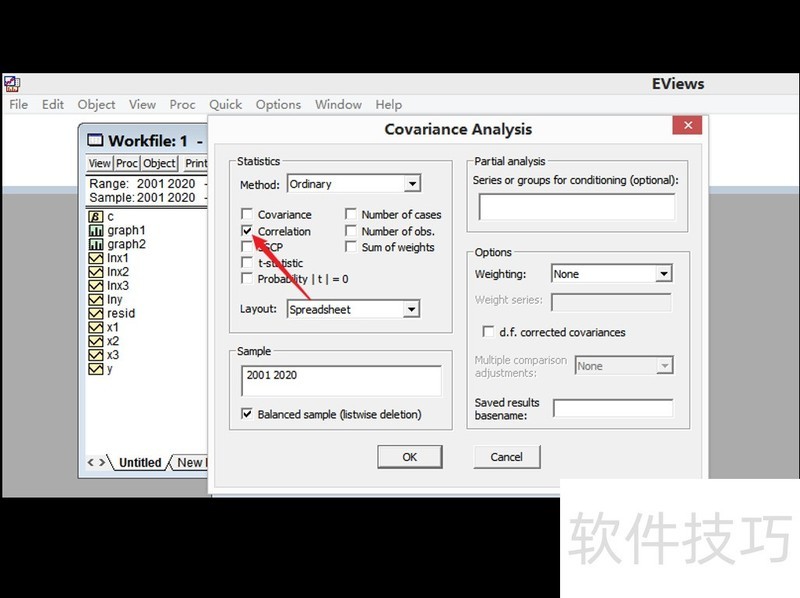Click the Workfile window icon
This screenshot has height=598, width=800.
(95, 140)
